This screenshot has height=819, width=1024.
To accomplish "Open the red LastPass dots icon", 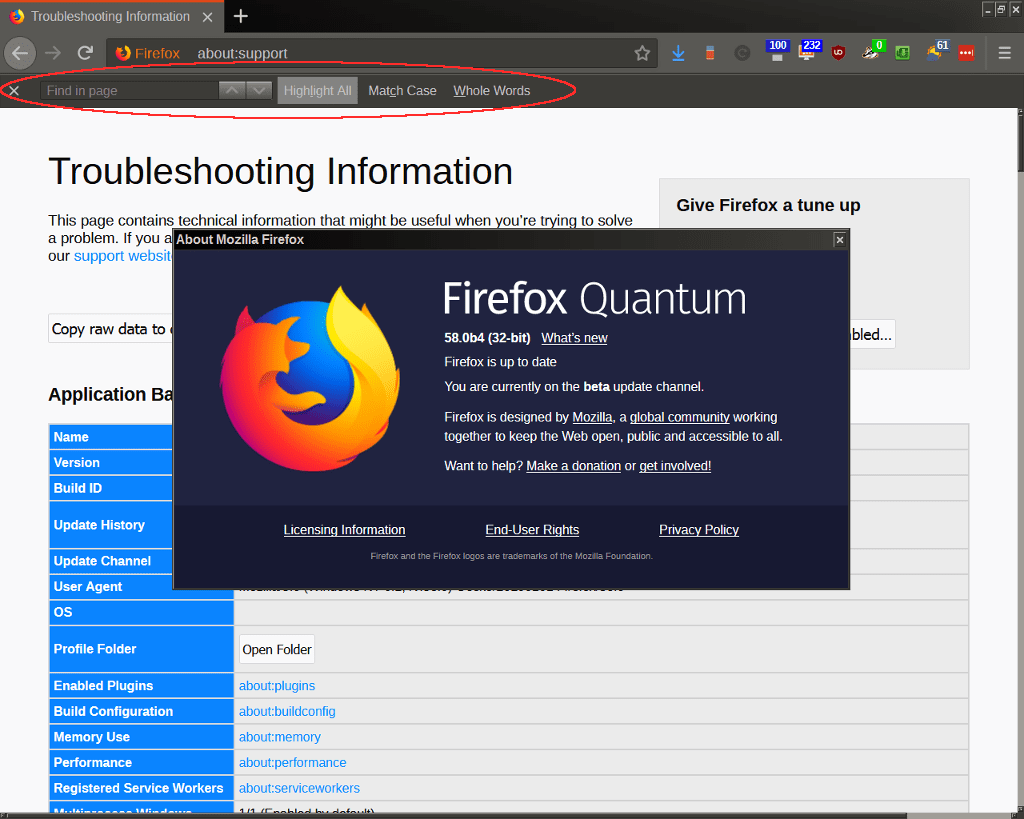I will pyautogui.click(x=967, y=54).
